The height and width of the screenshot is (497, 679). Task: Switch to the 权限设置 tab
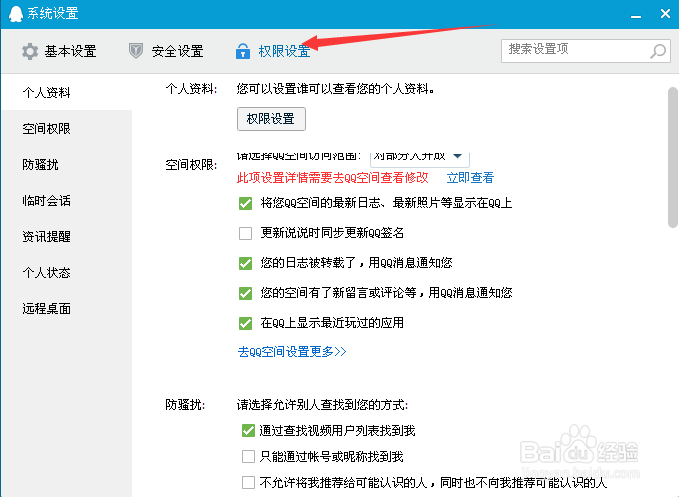[273, 52]
